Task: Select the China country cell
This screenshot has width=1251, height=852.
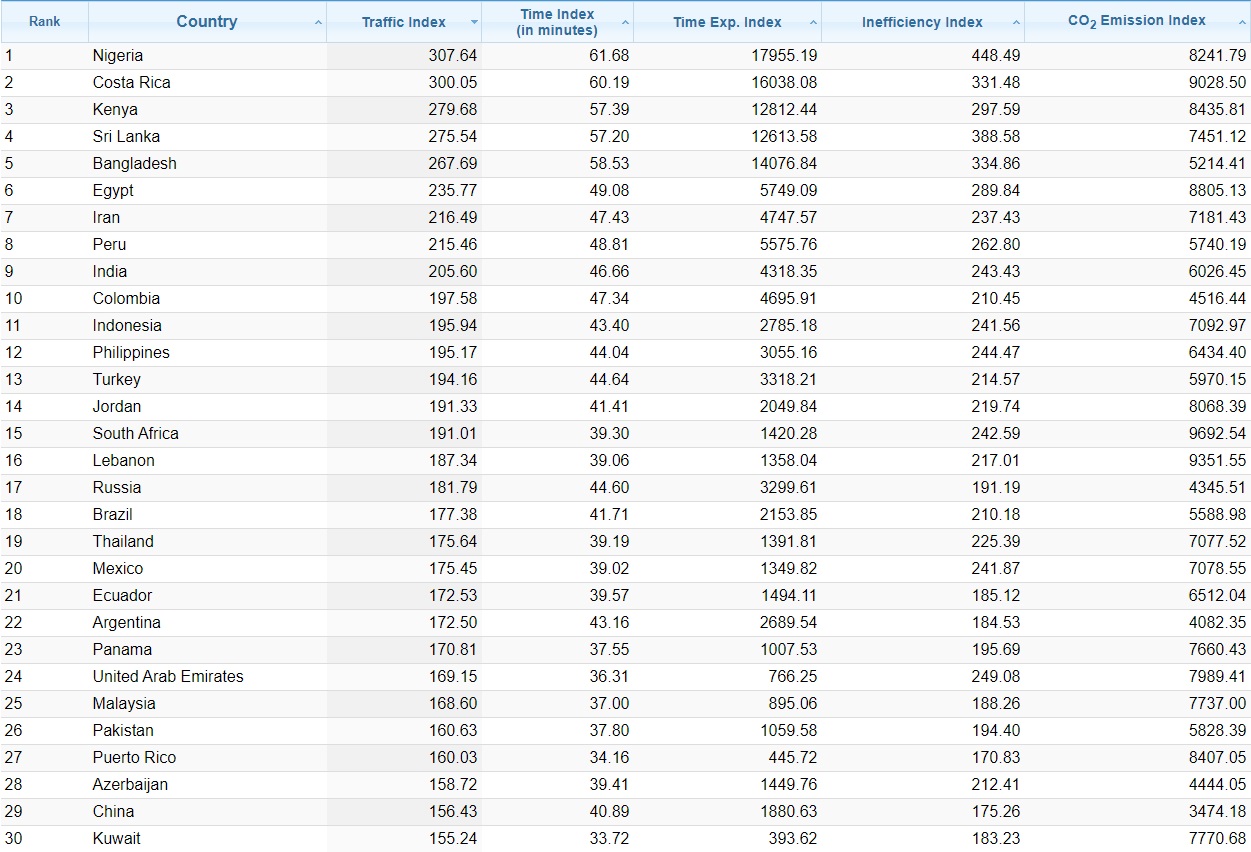Action: [x=207, y=812]
